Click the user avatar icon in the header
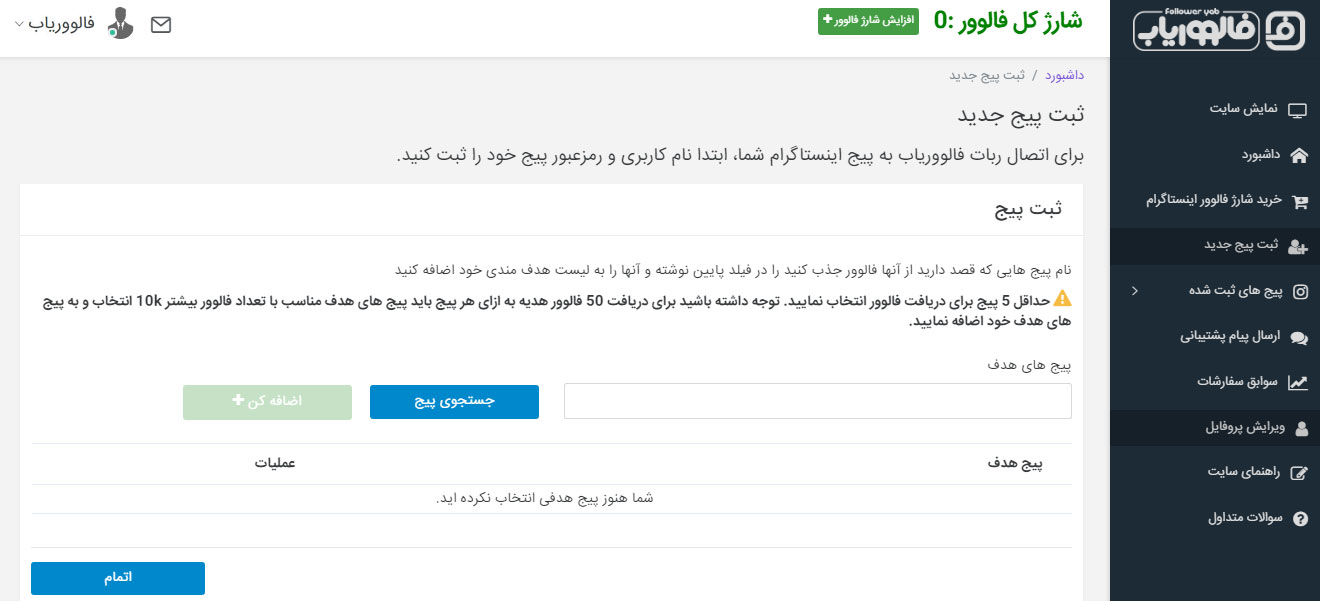This screenshot has width=1320, height=602. pyautogui.click(x=120, y=23)
